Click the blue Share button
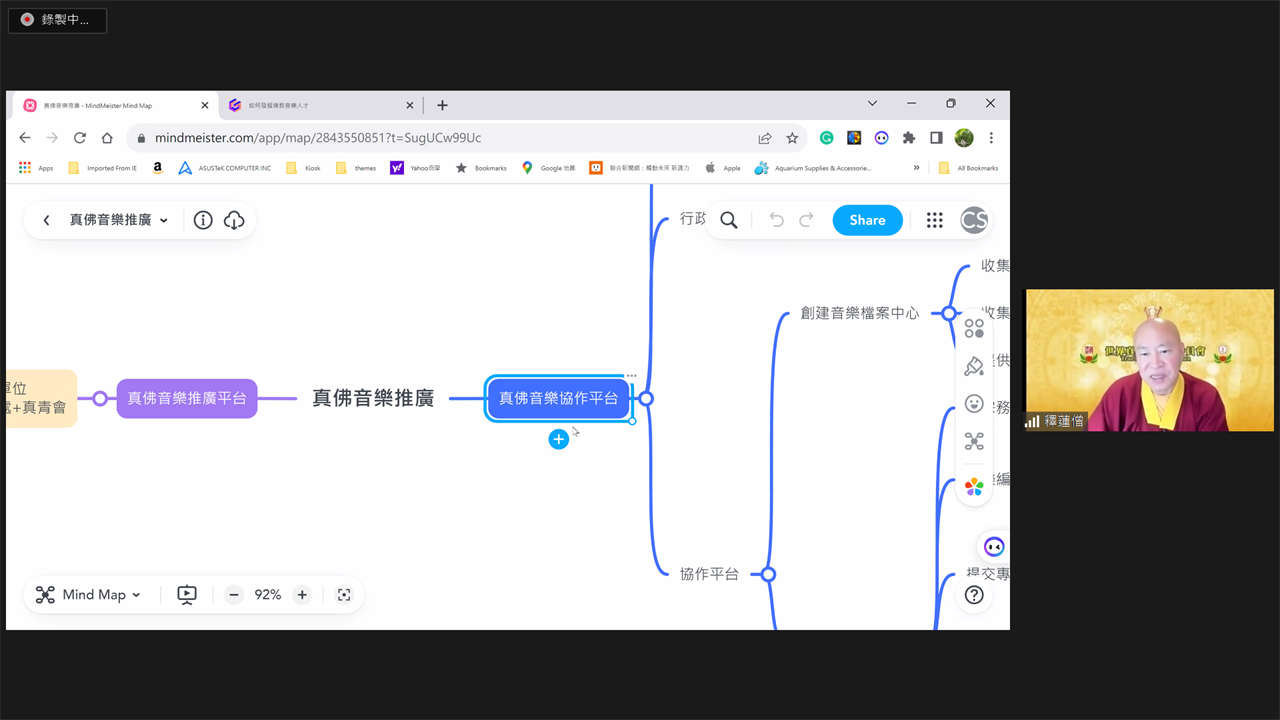This screenshot has width=1280, height=720. point(867,220)
